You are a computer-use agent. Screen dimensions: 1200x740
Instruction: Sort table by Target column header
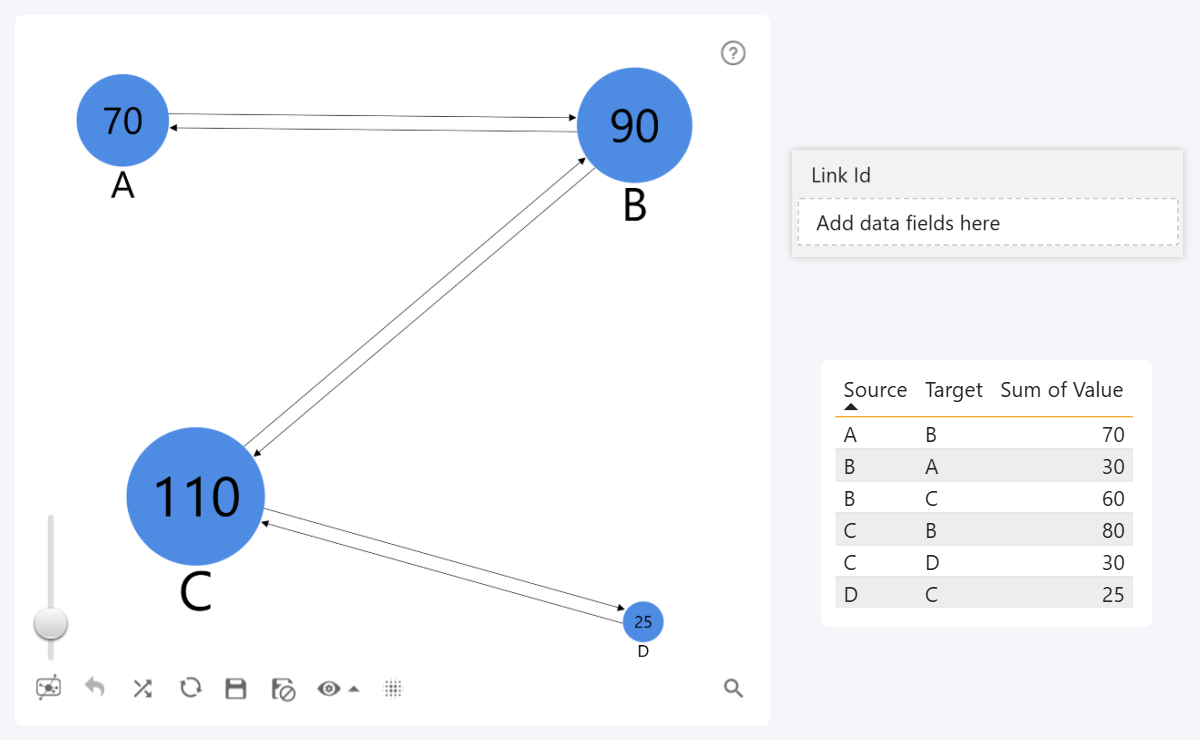click(x=953, y=390)
